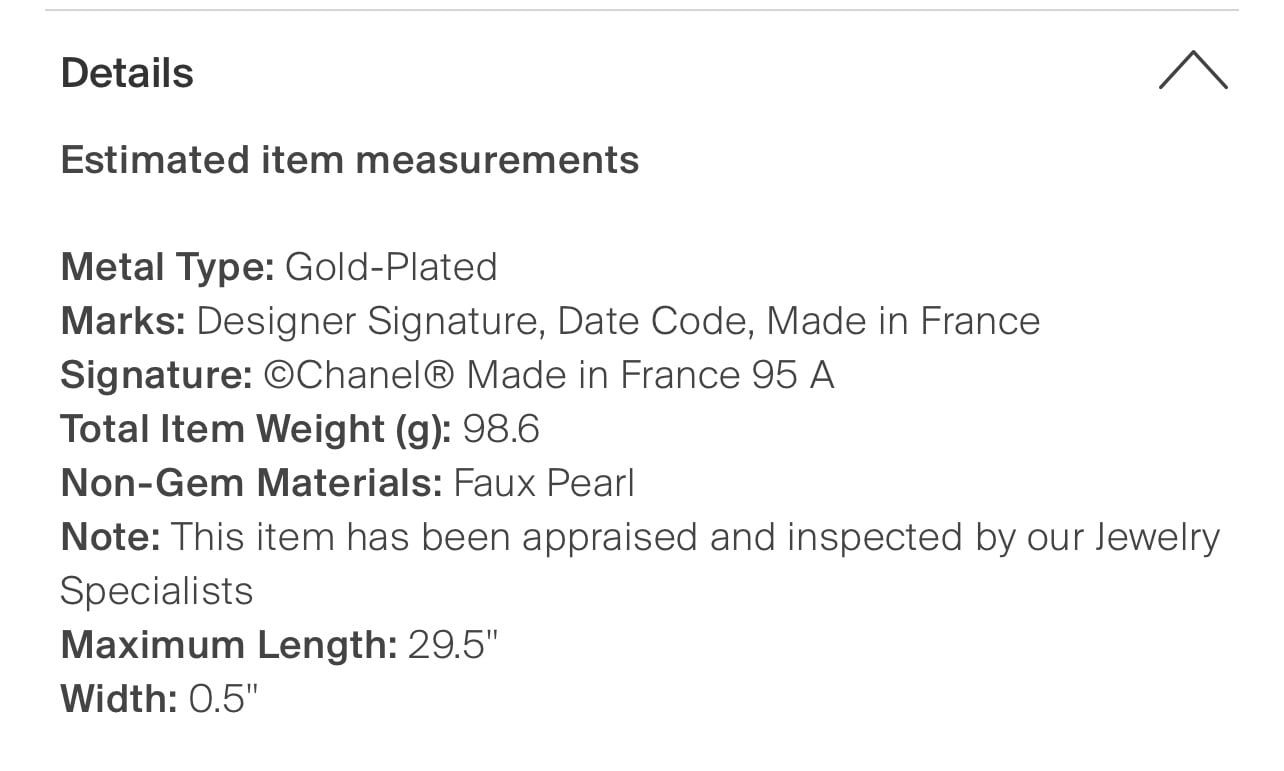Click the Width label

tap(119, 699)
